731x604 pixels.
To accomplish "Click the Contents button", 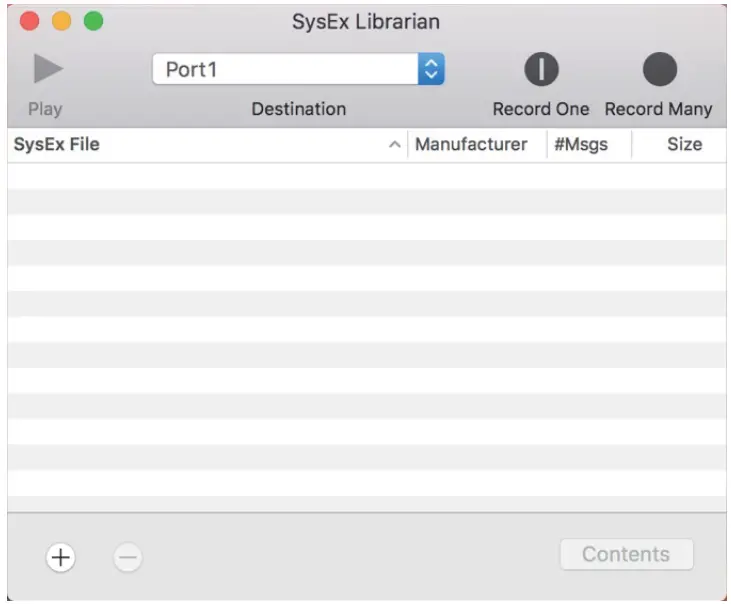I will point(626,554).
